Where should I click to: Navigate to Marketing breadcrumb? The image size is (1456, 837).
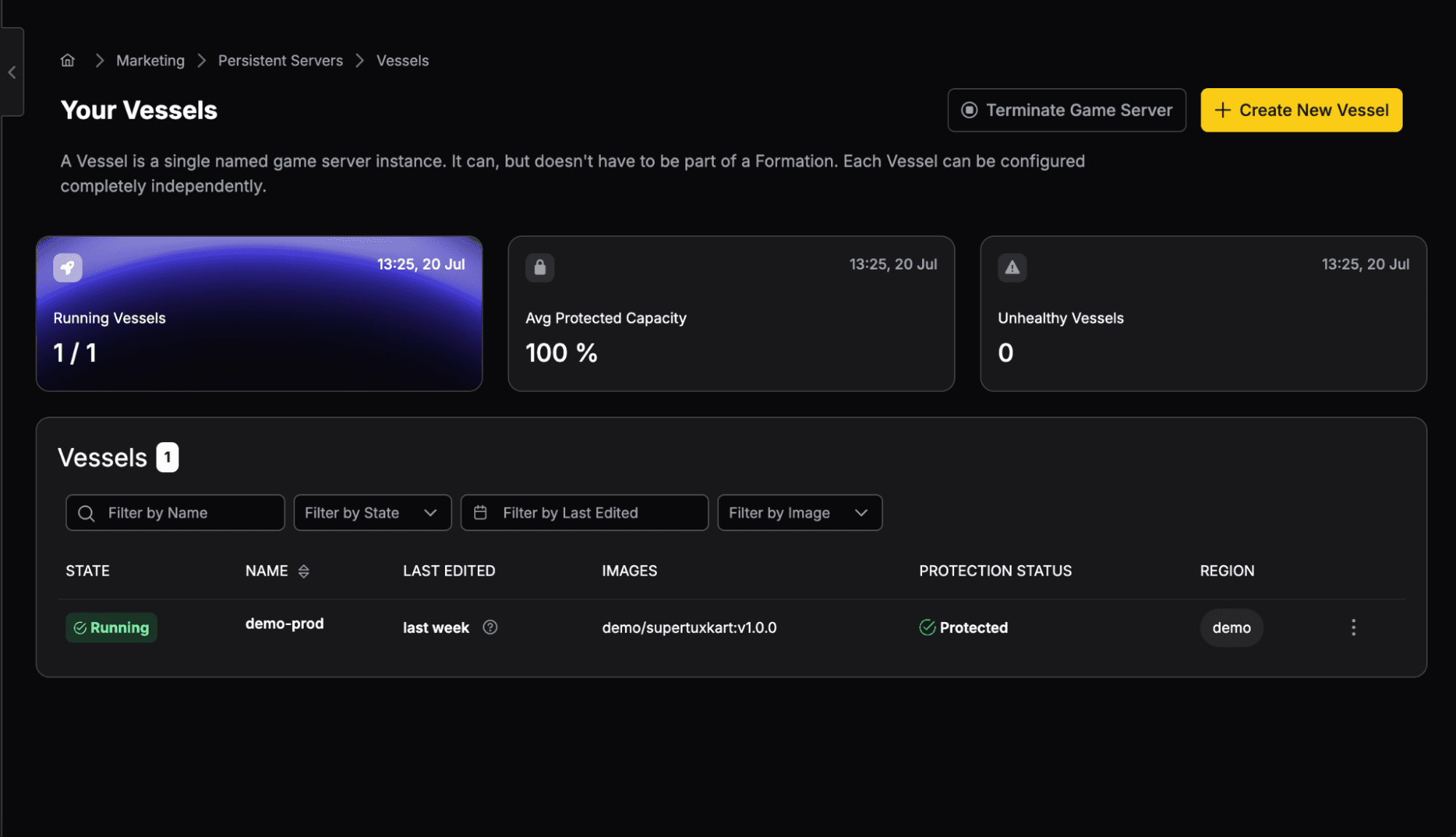[150, 60]
